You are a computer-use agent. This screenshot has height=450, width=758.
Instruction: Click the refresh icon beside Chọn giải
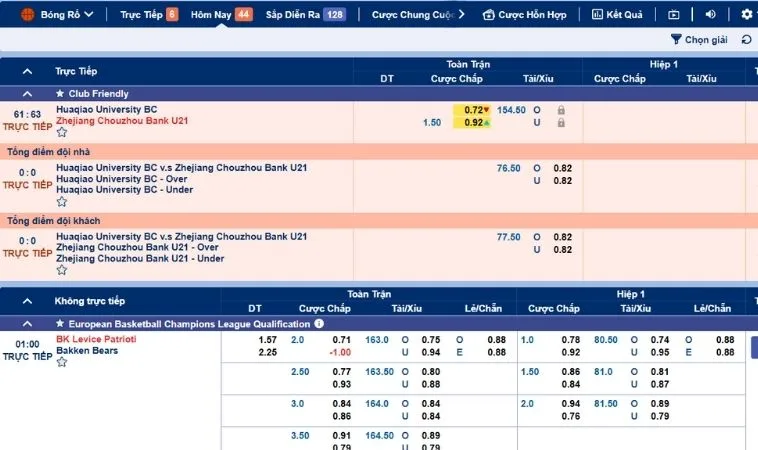[x=745, y=40]
